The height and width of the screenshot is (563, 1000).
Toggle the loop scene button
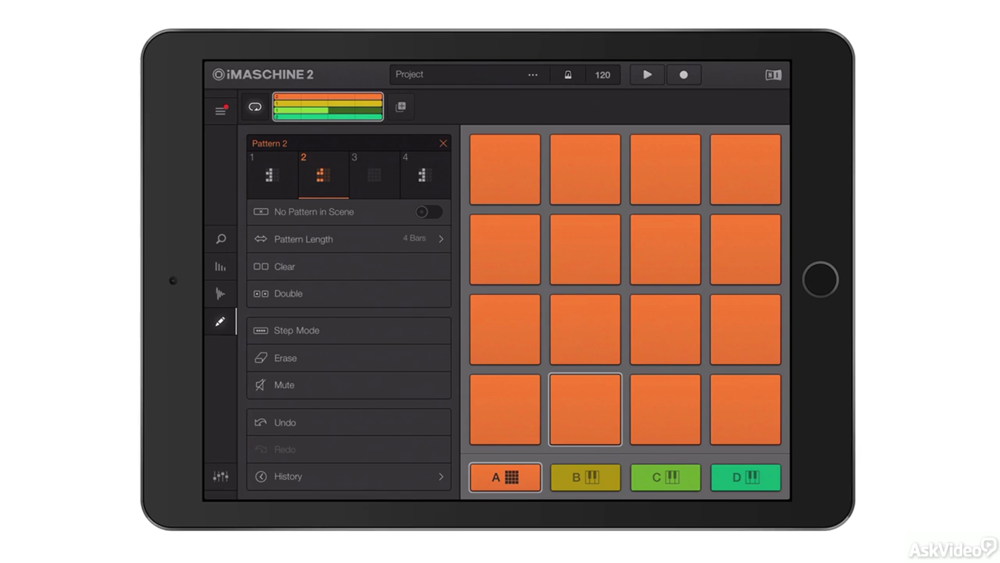click(x=255, y=107)
